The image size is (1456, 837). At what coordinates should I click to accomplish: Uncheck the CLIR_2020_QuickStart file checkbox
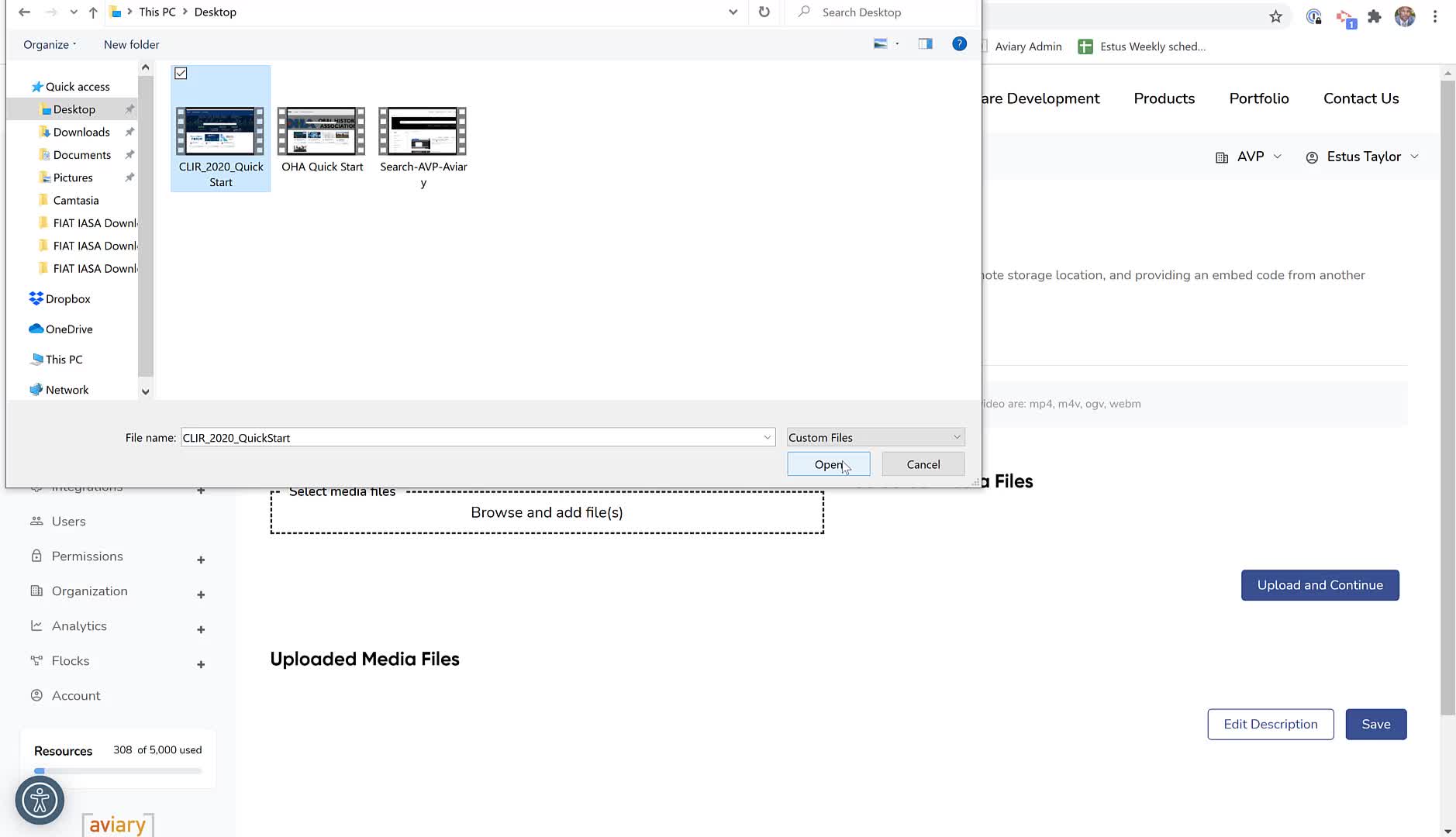(181, 74)
